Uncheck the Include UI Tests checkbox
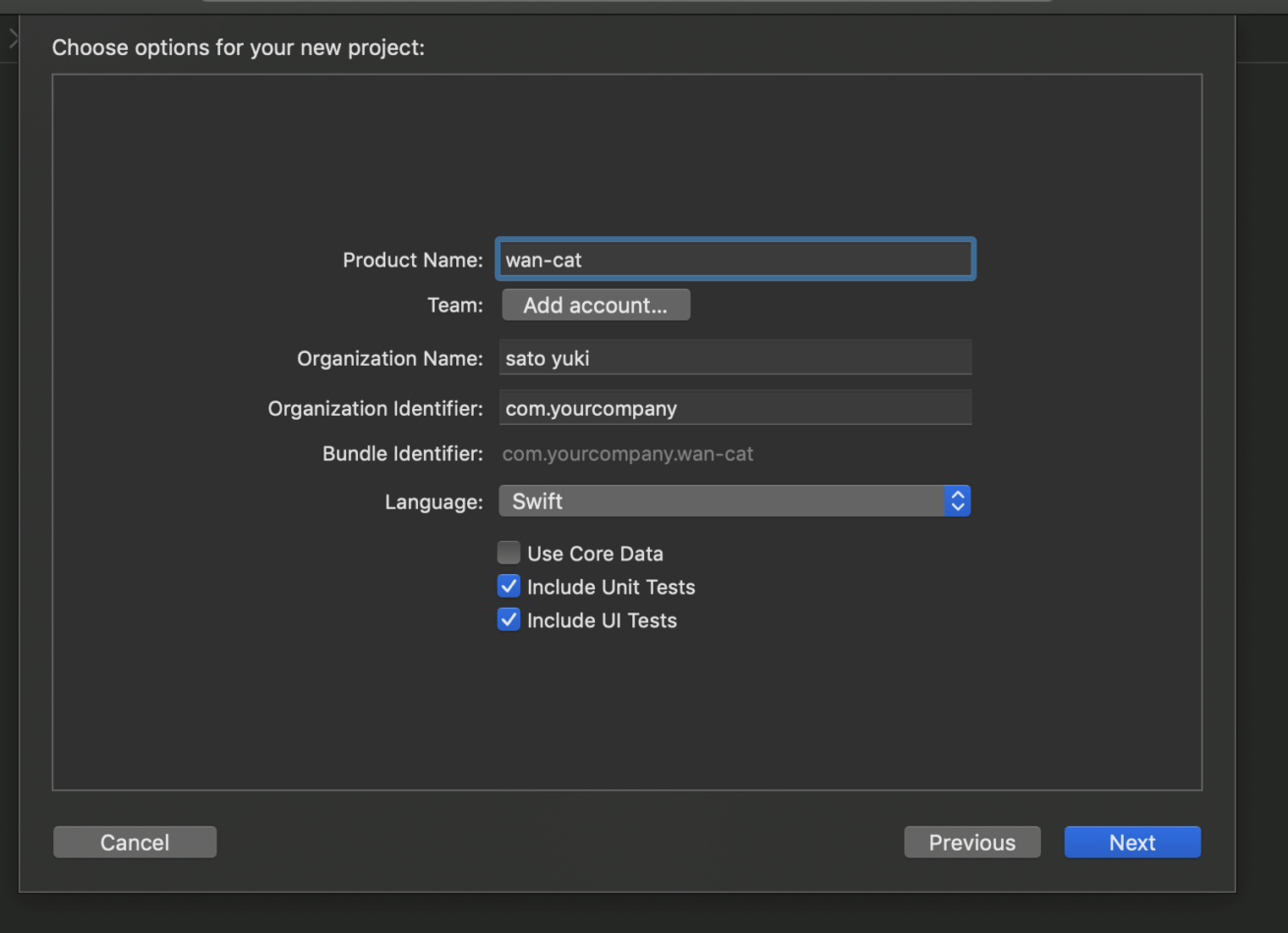 coord(508,620)
